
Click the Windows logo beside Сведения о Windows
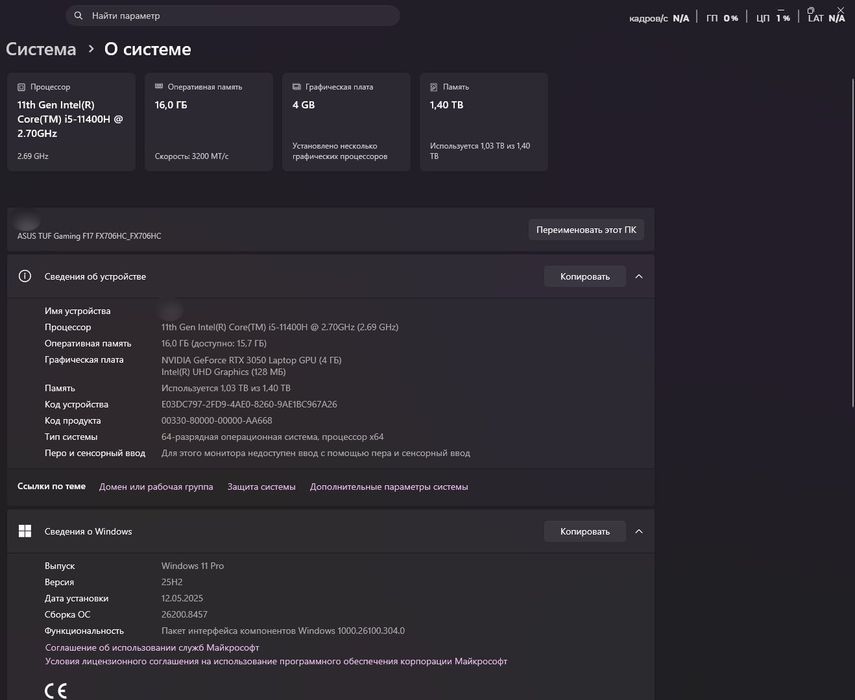25,531
